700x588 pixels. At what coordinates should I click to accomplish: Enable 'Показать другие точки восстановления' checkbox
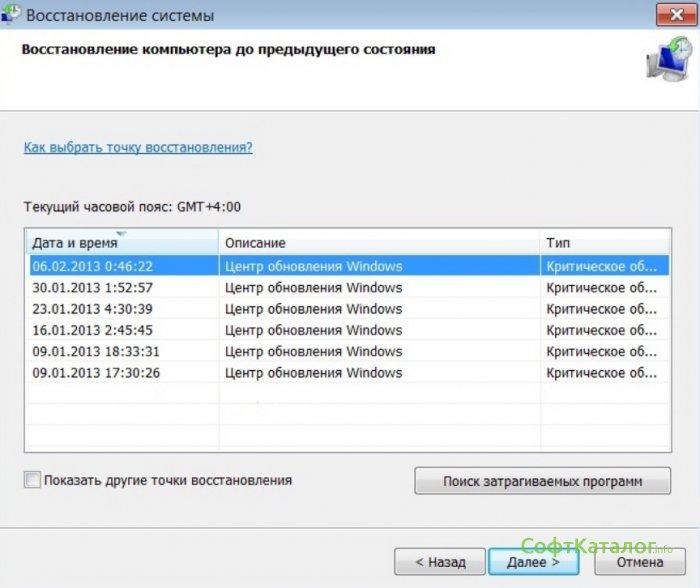32,480
